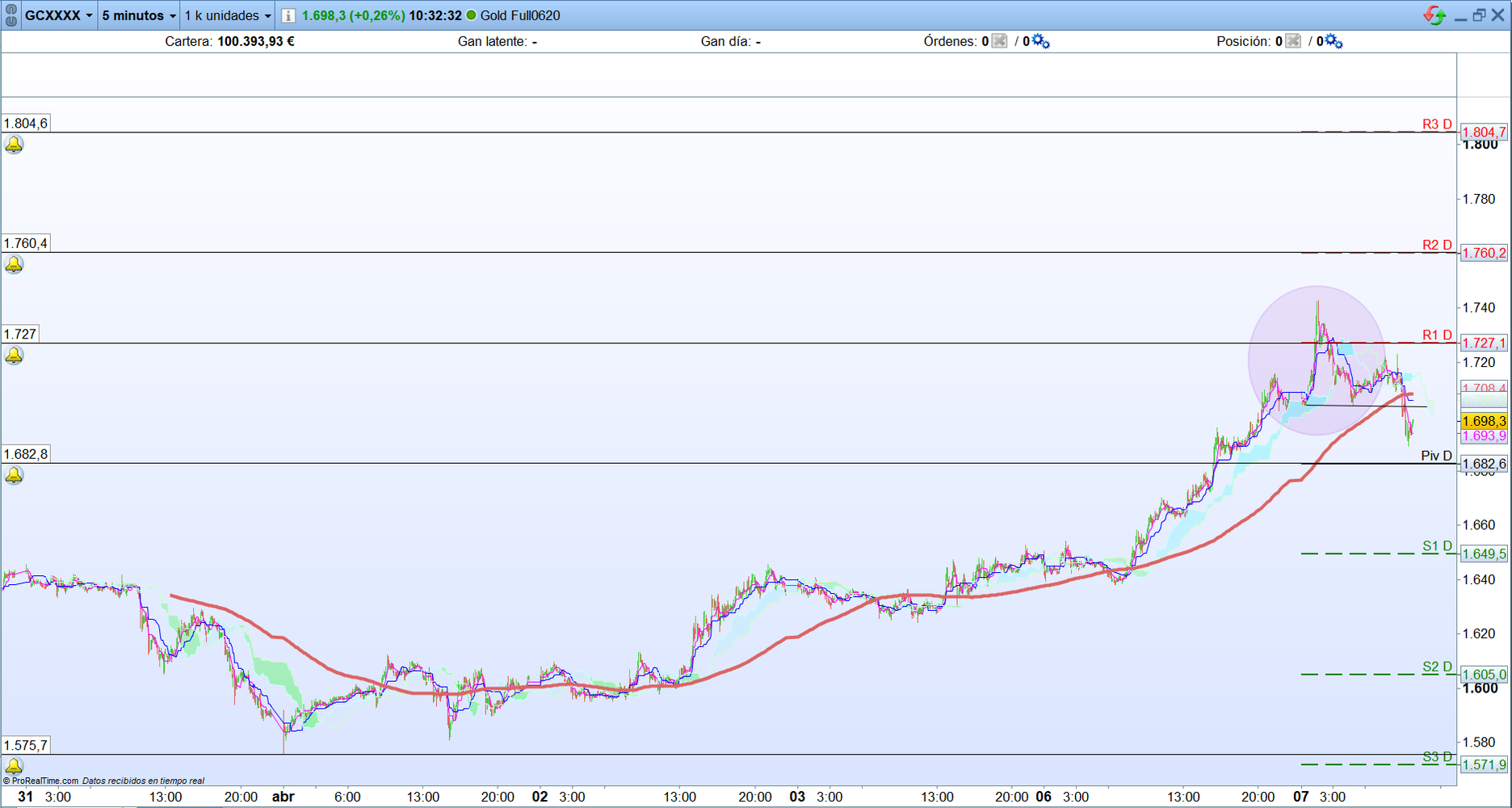1512x808 pixels.
Task: Open the 5 minutos timeframe dropdown
Action: click(139, 15)
